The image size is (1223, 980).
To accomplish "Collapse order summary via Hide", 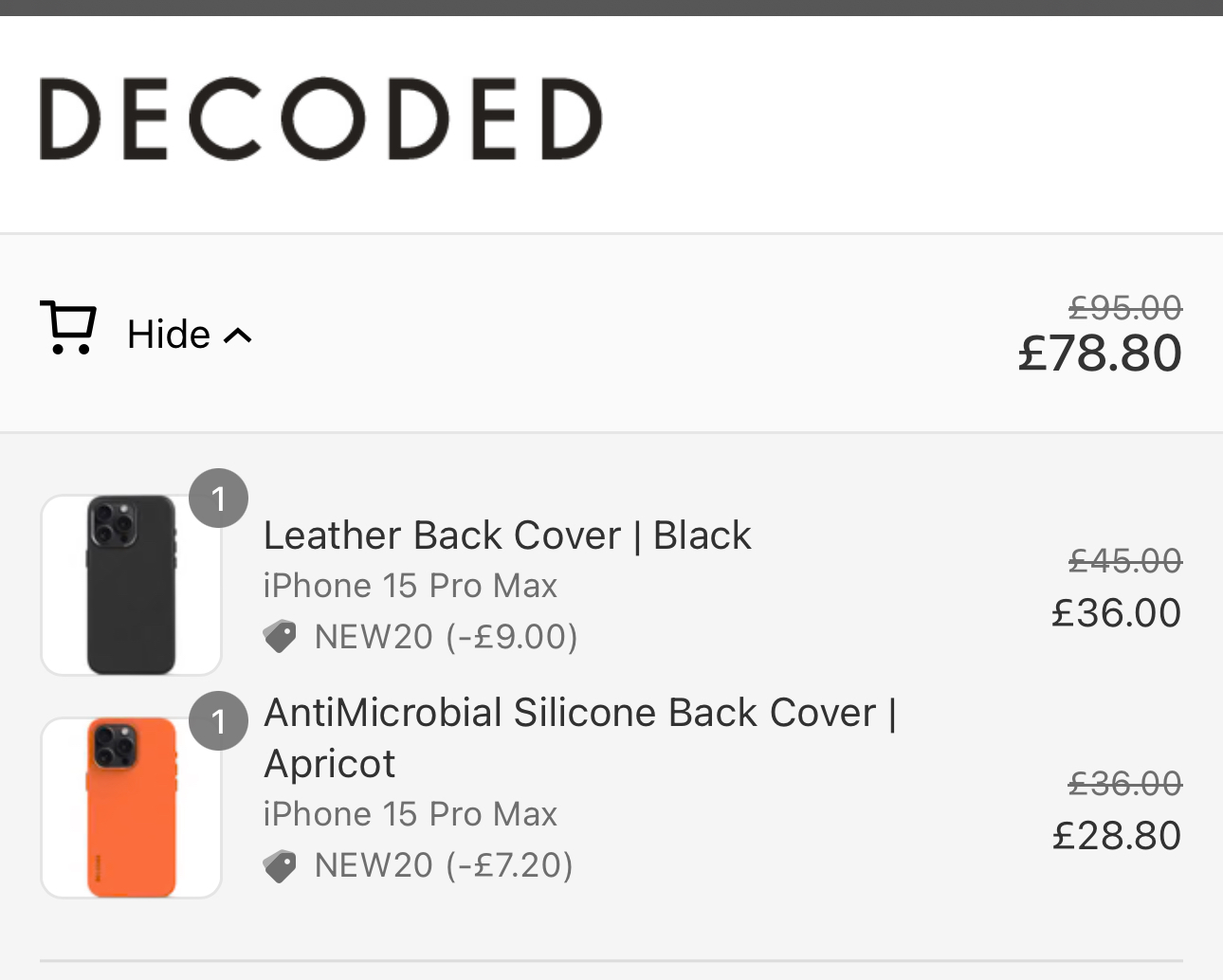I will (169, 335).
